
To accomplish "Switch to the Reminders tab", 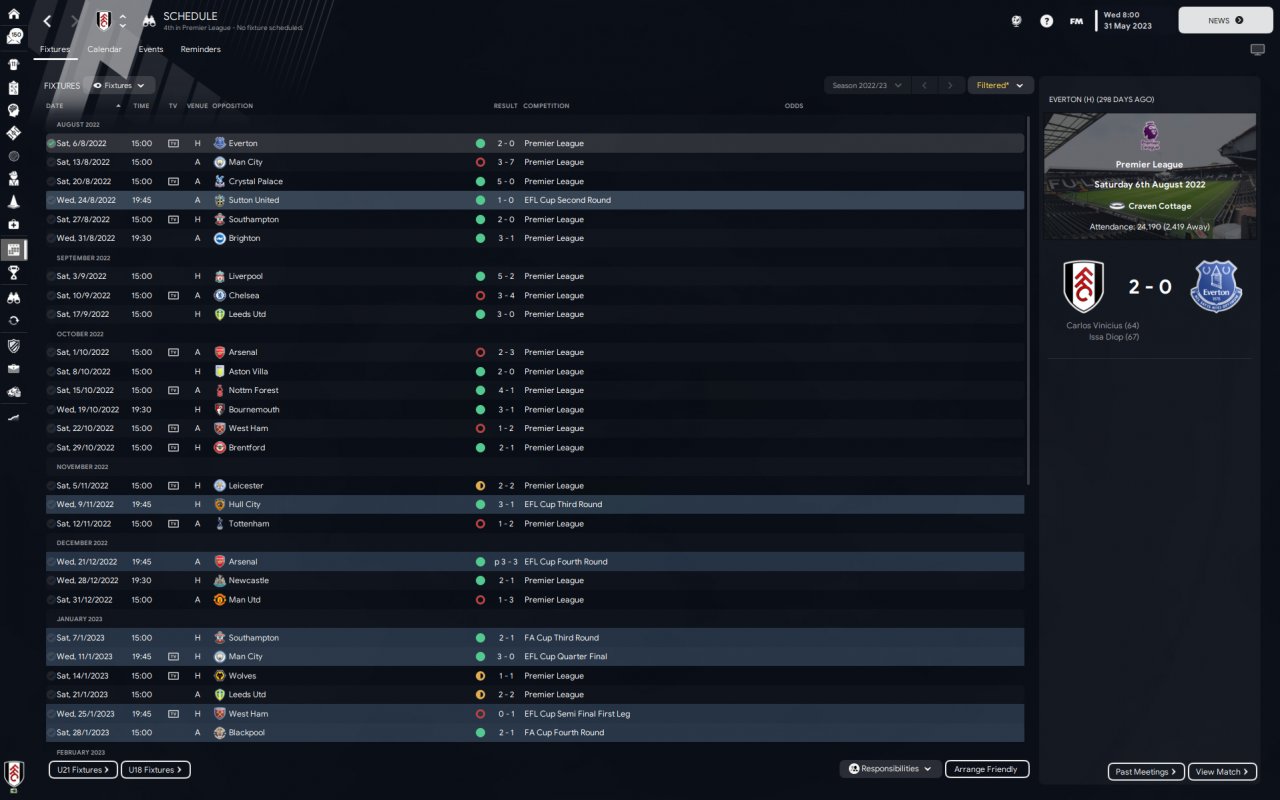I will tap(200, 49).
